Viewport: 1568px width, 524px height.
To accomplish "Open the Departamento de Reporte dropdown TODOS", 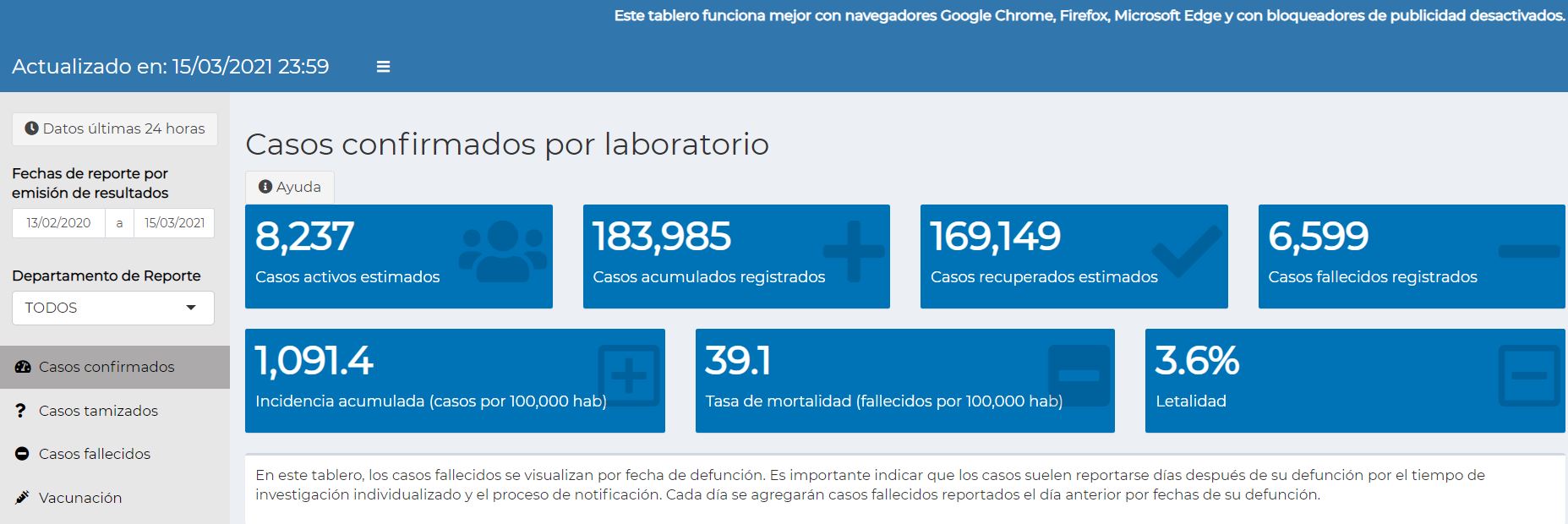I will [x=113, y=308].
